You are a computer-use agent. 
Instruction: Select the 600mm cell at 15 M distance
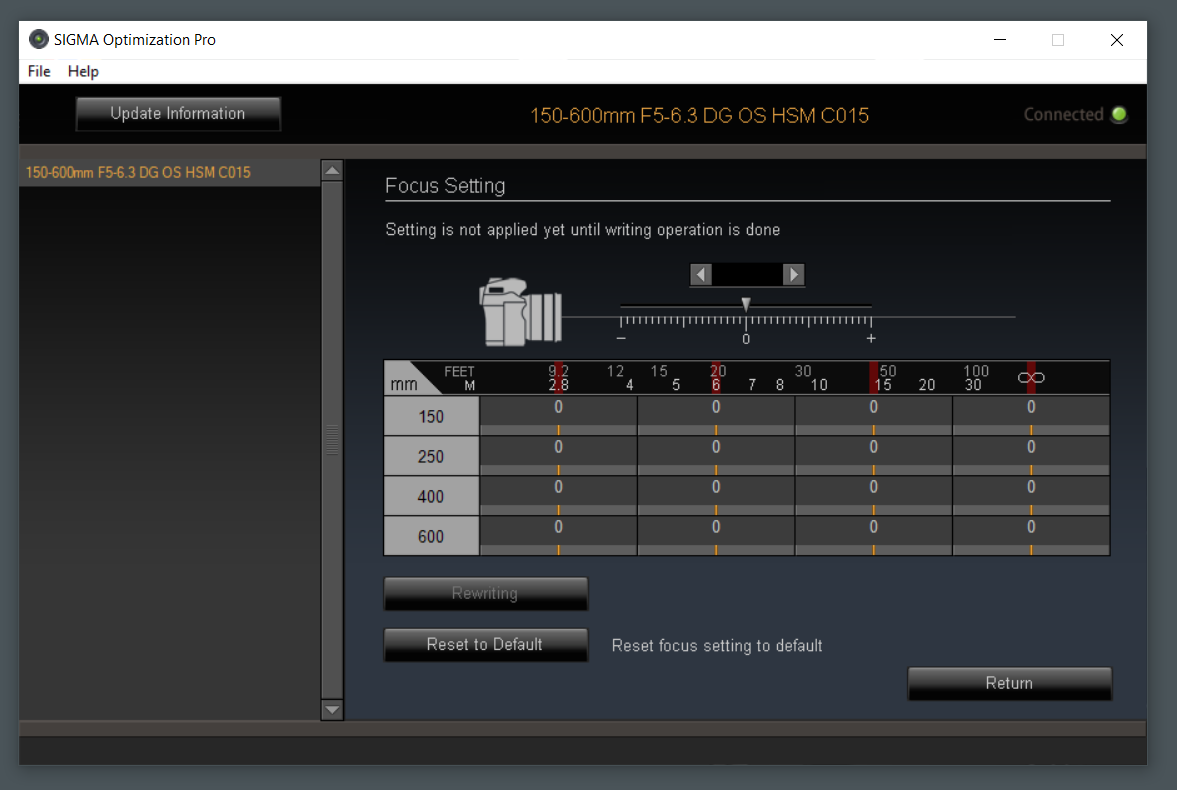pos(874,535)
